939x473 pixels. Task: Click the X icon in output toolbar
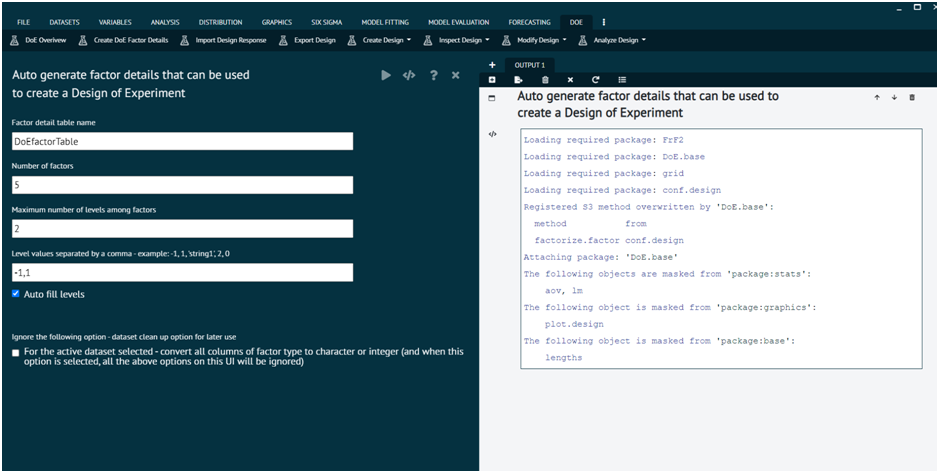(x=570, y=80)
